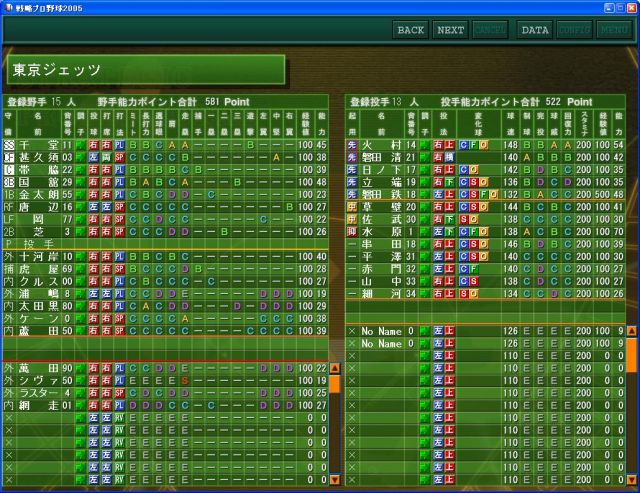Select bench player 太田黒 number 80
Viewport: 640px width, 493px height.
tap(165, 306)
